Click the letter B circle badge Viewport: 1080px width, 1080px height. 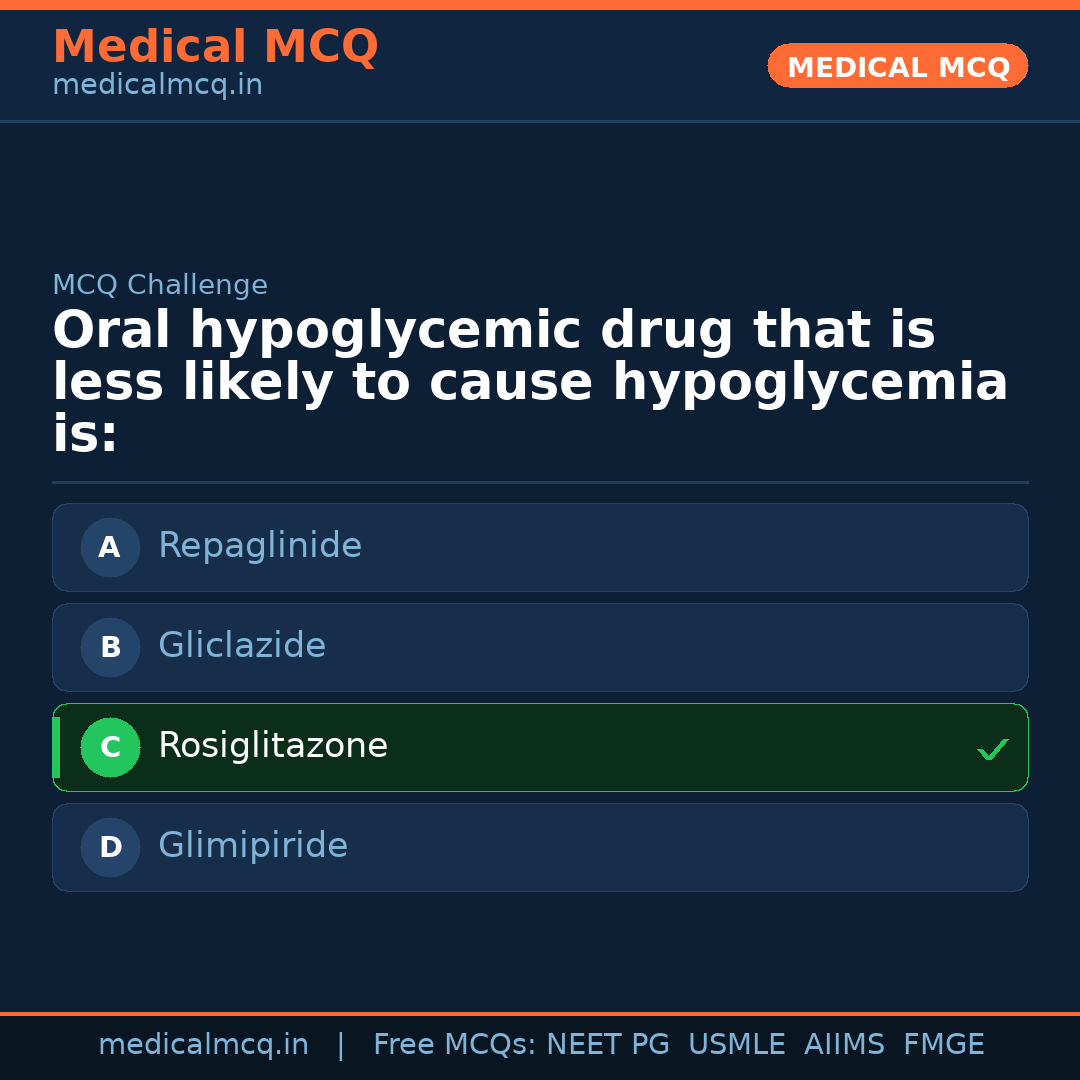(x=110, y=647)
